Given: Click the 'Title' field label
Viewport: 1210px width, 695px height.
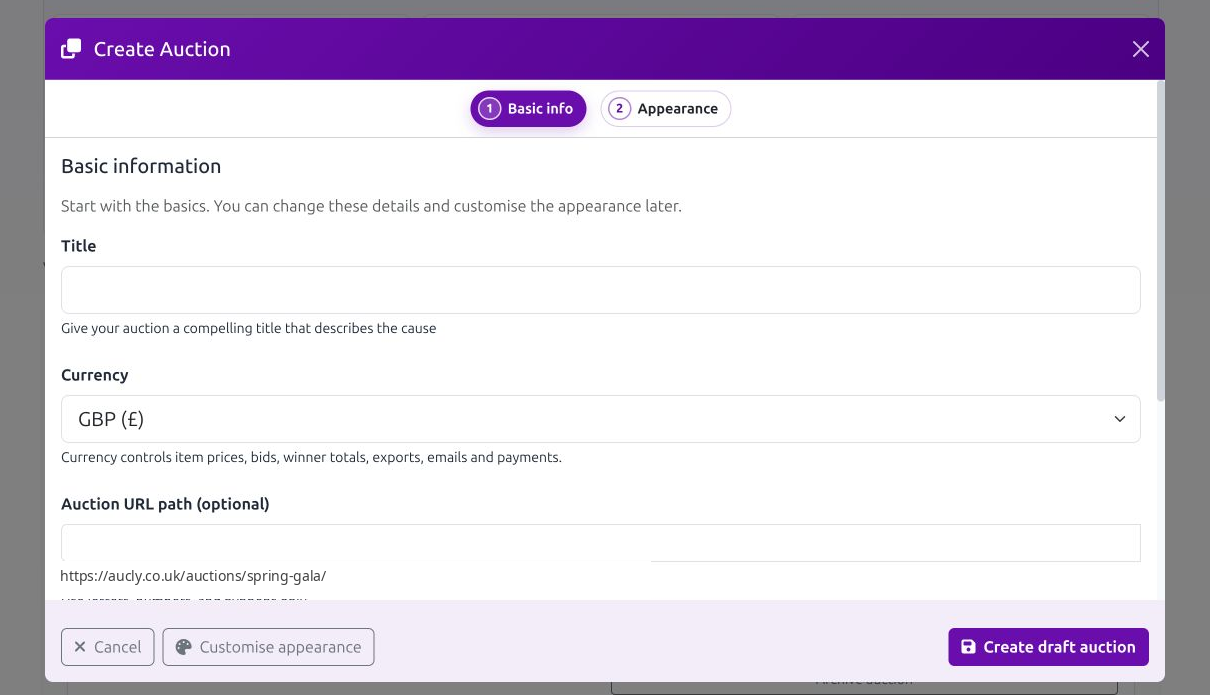Looking at the screenshot, I should [x=78, y=246].
